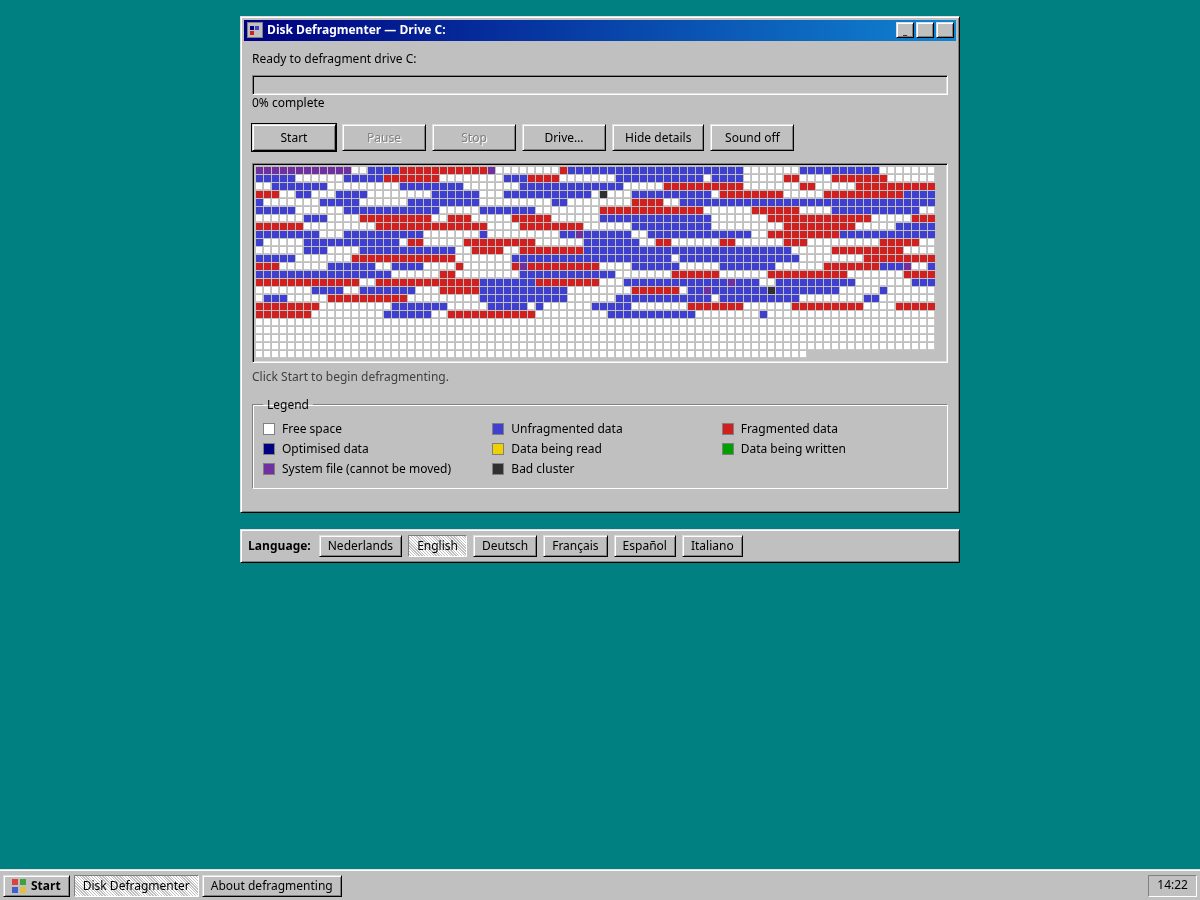Activate Disk Defragmenter taskbar item
The height and width of the screenshot is (900, 1200).
pos(136,886)
